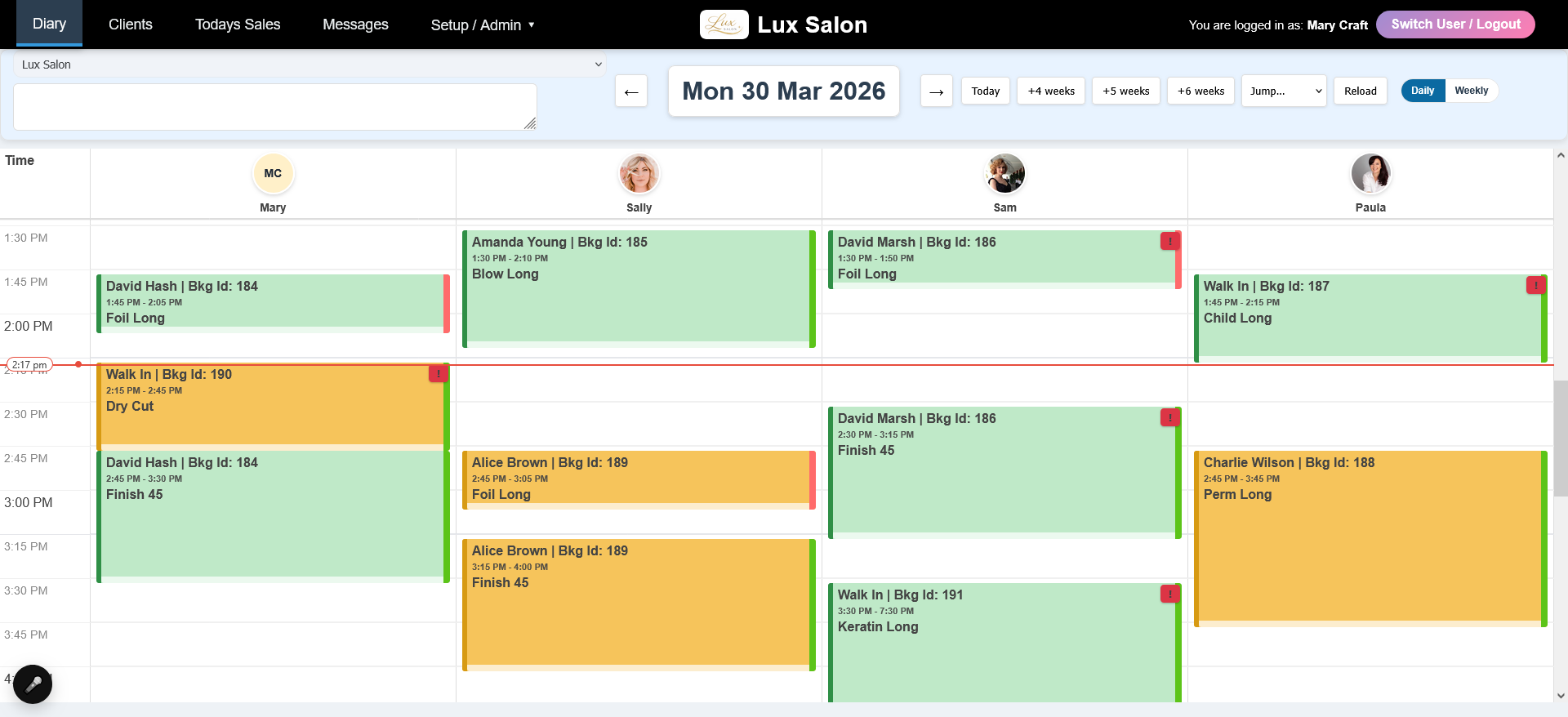Click alert icon on Walk In Dry Cut

pos(438,373)
